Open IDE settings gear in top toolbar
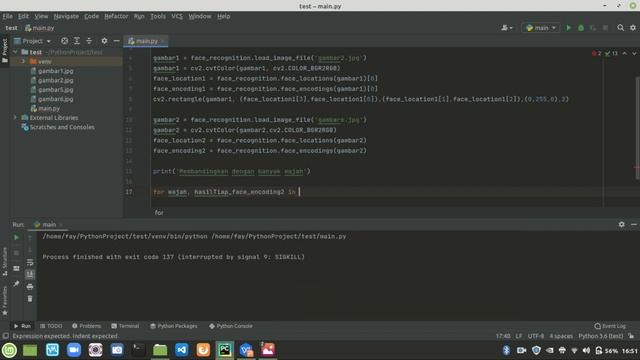 point(633,28)
